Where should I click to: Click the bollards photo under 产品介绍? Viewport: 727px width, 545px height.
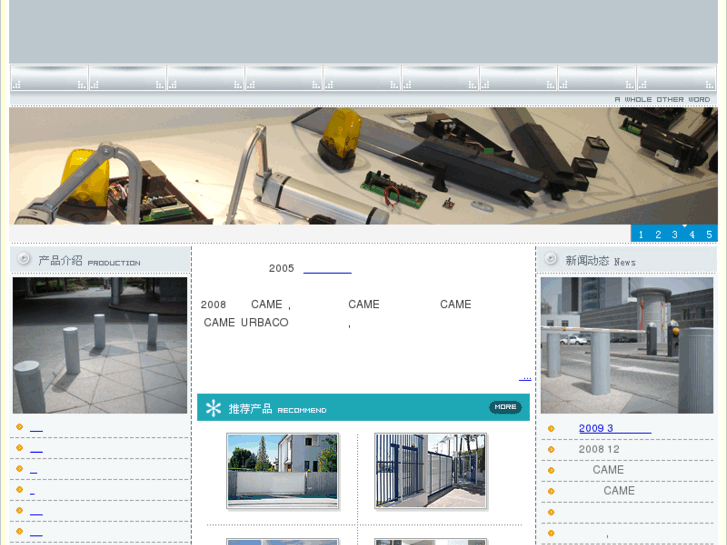tap(100, 345)
